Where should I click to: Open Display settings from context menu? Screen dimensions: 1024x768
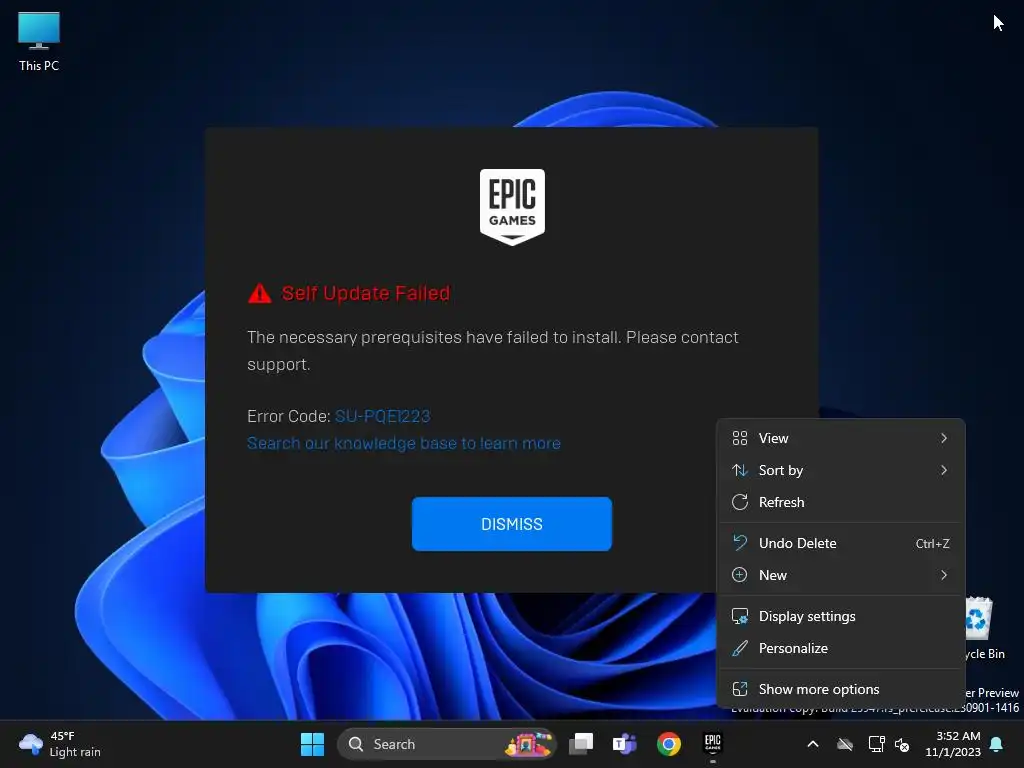pyautogui.click(x=840, y=616)
